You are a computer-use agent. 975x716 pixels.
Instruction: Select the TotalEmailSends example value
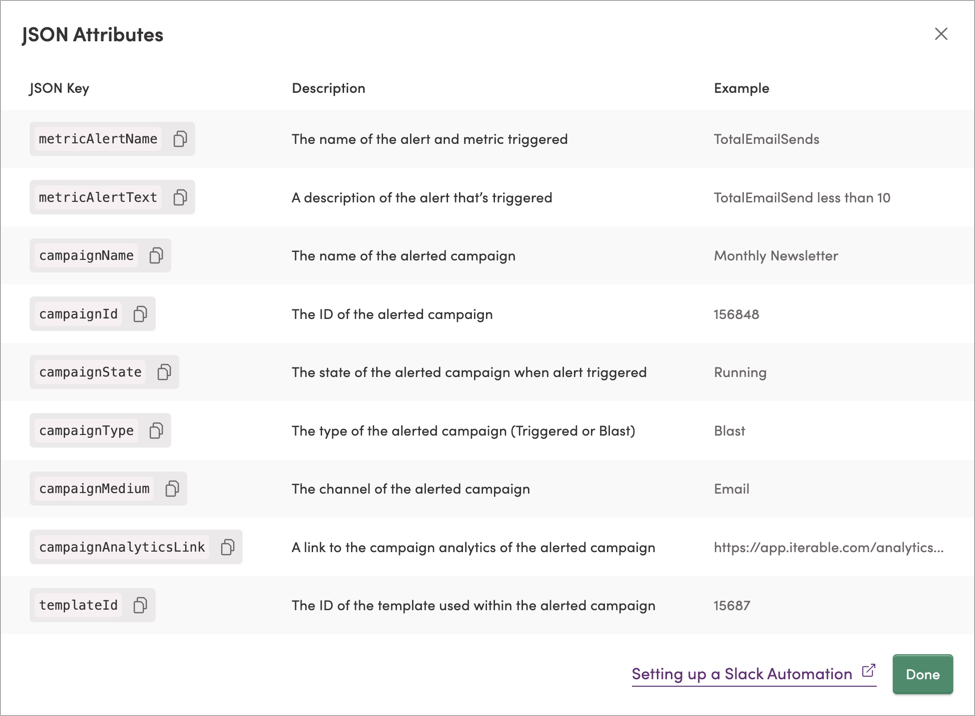(x=764, y=139)
